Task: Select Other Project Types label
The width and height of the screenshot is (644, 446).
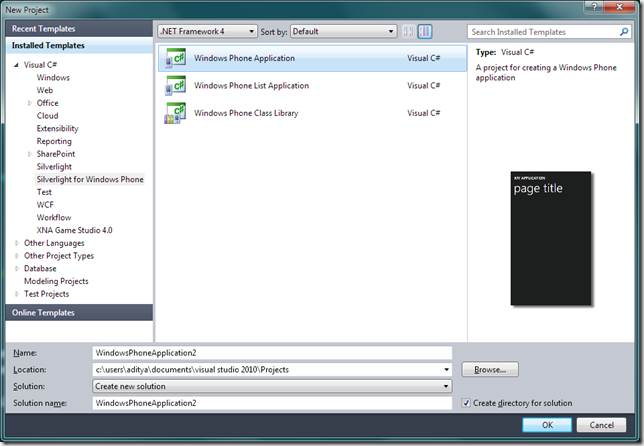Action: (59, 256)
